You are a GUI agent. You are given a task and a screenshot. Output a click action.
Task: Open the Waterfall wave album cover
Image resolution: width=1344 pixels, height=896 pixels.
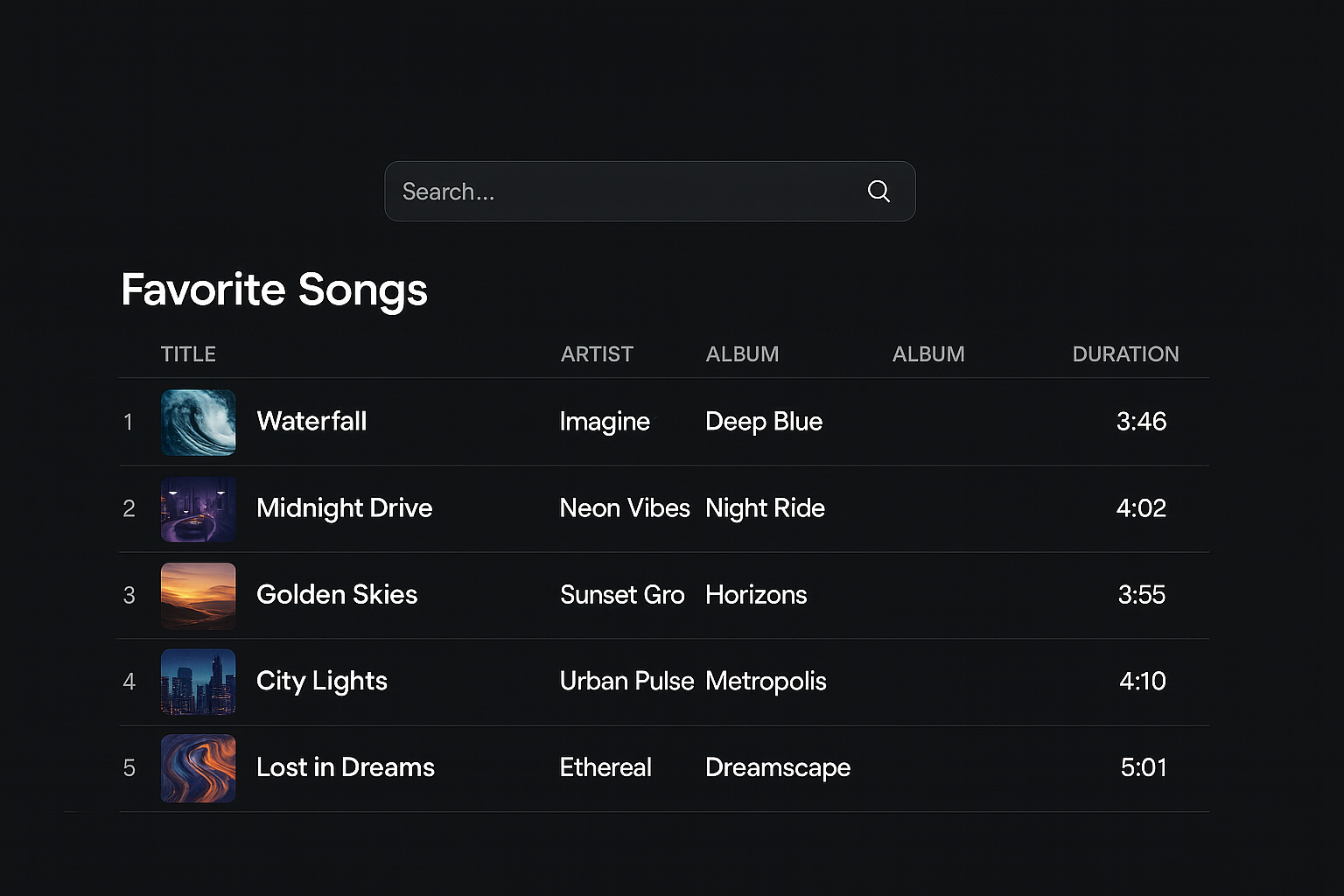[199, 423]
